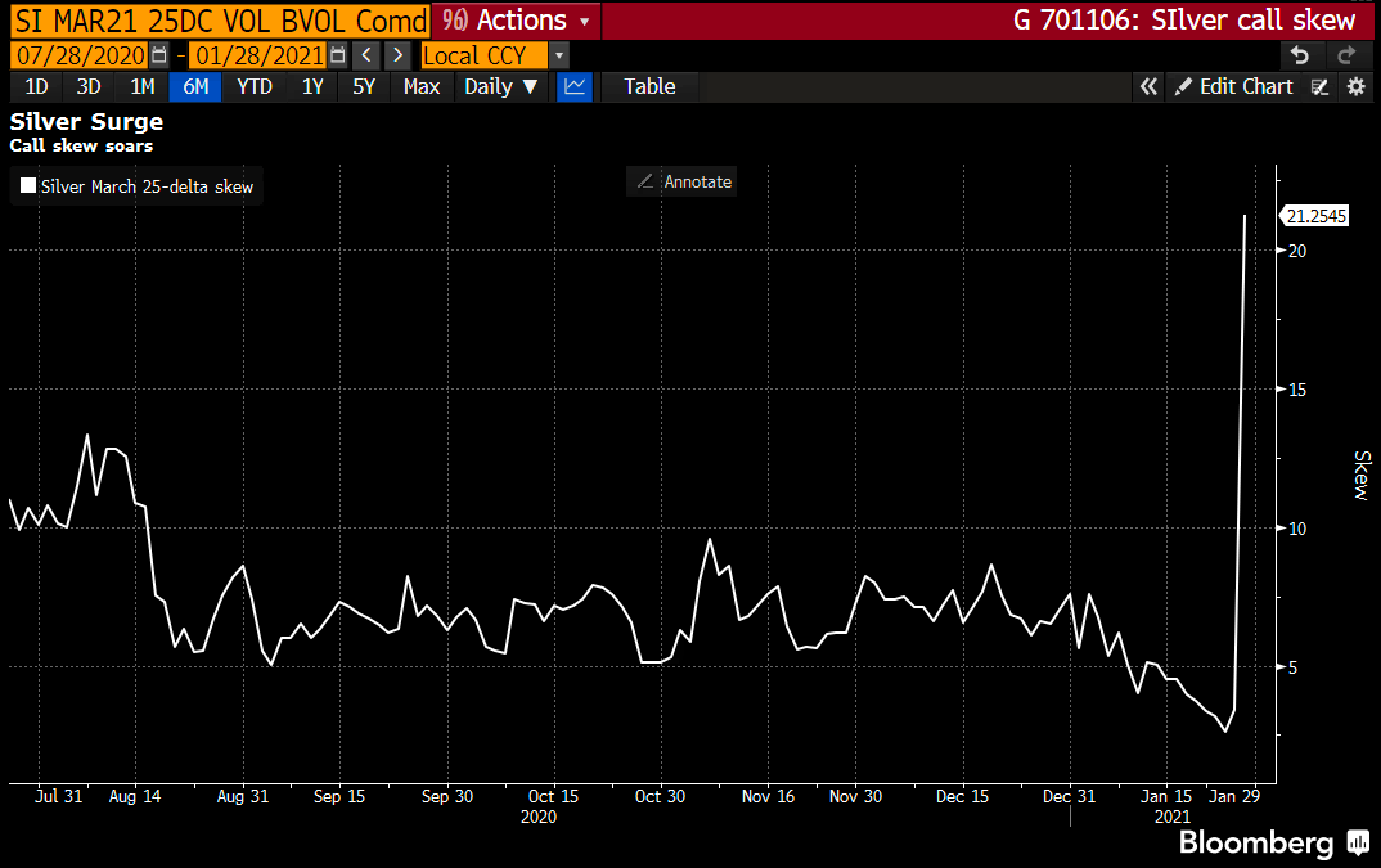This screenshot has height=868, width=1381.
Task: Open the end date calendar picker
Action: point(338,55)
